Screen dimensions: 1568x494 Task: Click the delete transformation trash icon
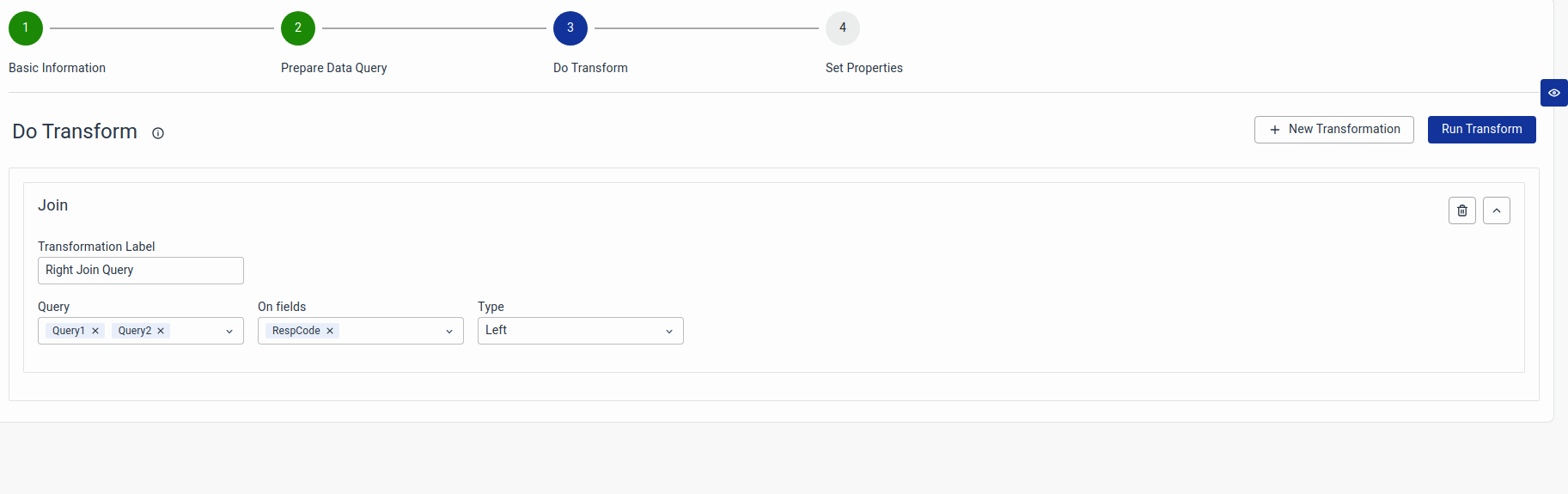(1461, 210)
